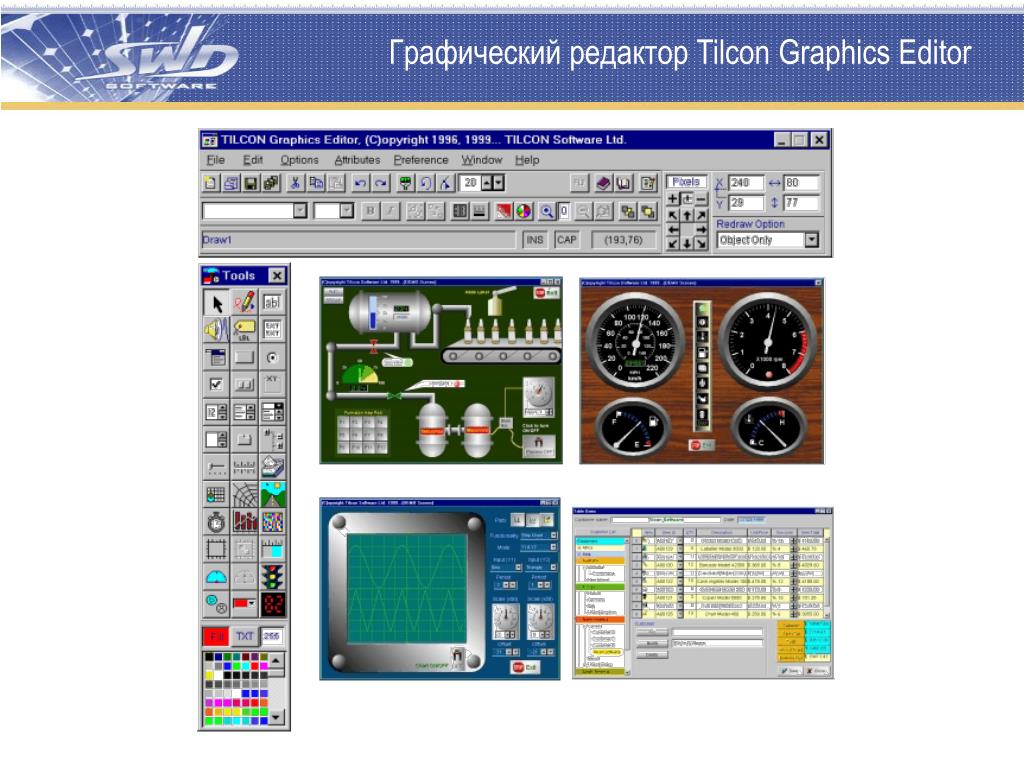Pick the 'abl' text entry tool
Viewport: 1024px width, 768px height.
[272, 302]
